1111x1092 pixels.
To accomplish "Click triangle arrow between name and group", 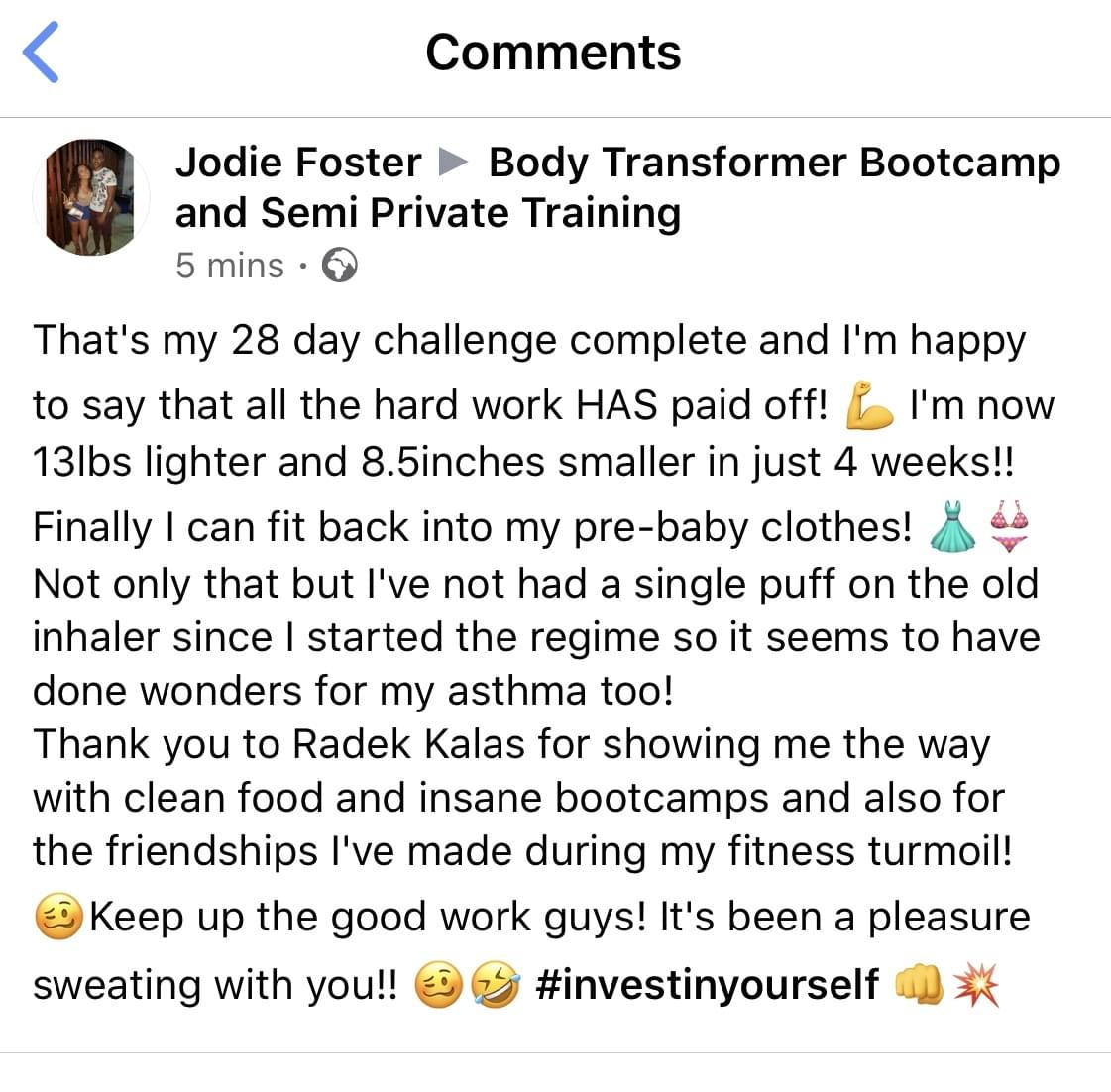I will click(x=453, y=162).
